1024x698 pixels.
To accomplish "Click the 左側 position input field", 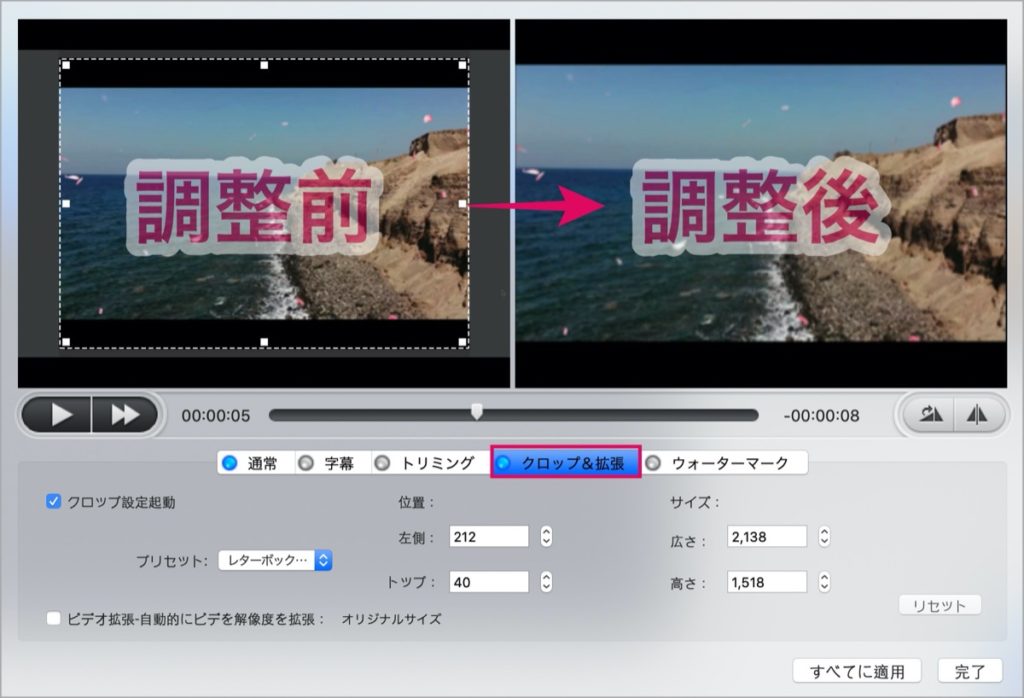I will [x=488, y=537].
